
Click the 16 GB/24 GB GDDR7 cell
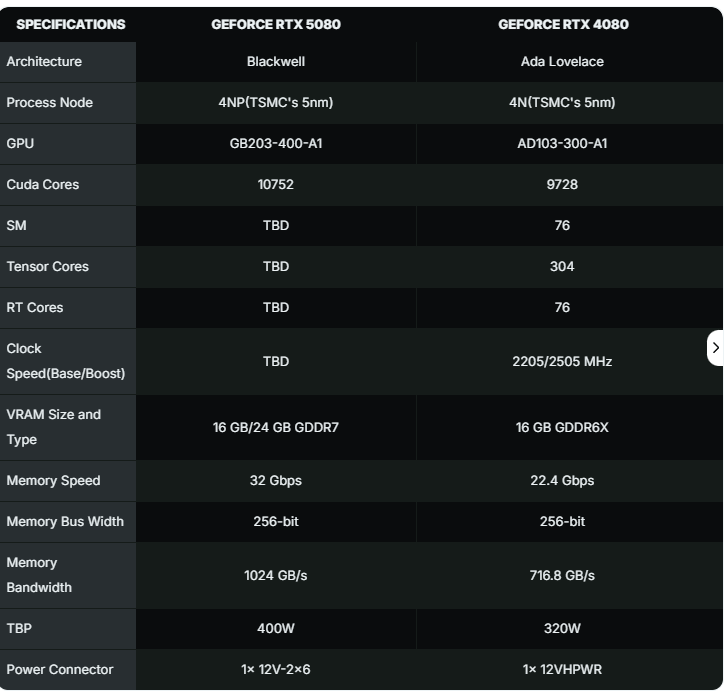pyautogui.click(x=276, y=428)
